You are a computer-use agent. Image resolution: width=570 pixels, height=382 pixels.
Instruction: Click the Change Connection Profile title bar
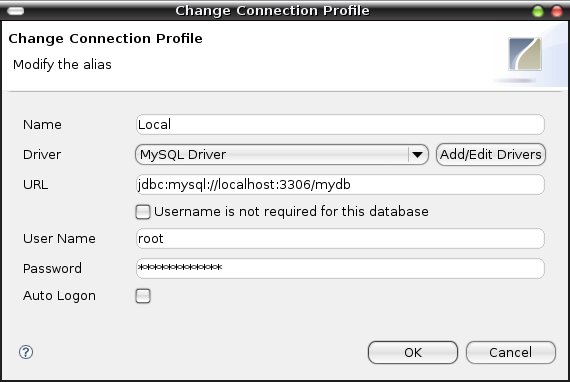[x=272, y=11]
